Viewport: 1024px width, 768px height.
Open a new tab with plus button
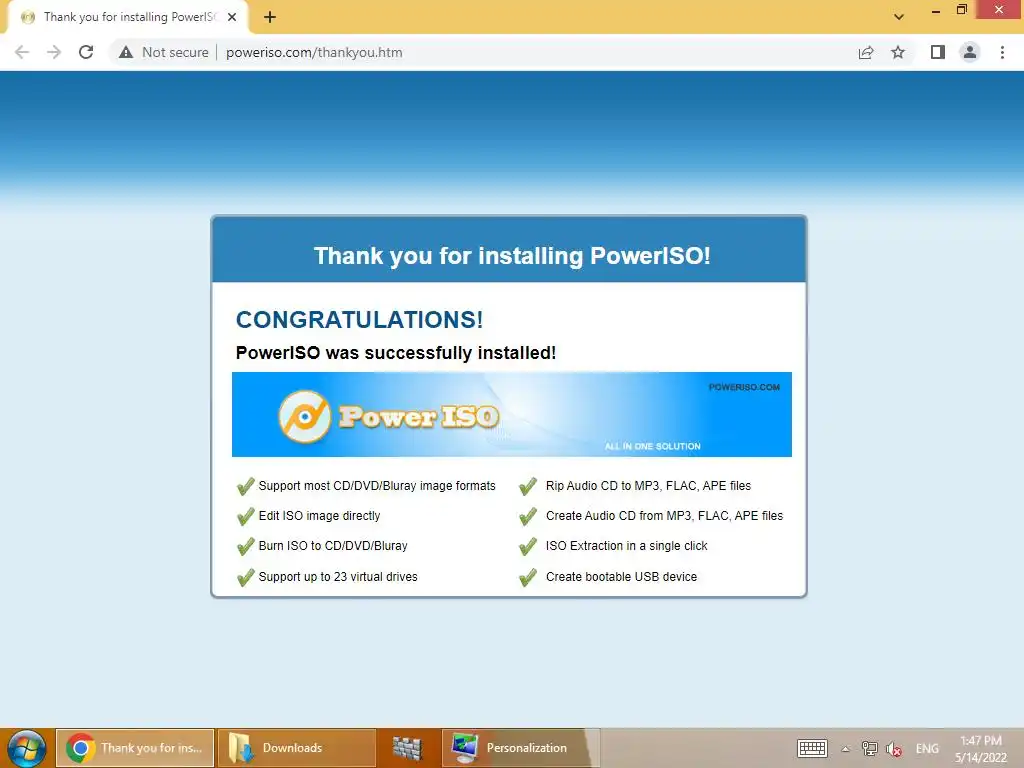[x=270, y=18]
